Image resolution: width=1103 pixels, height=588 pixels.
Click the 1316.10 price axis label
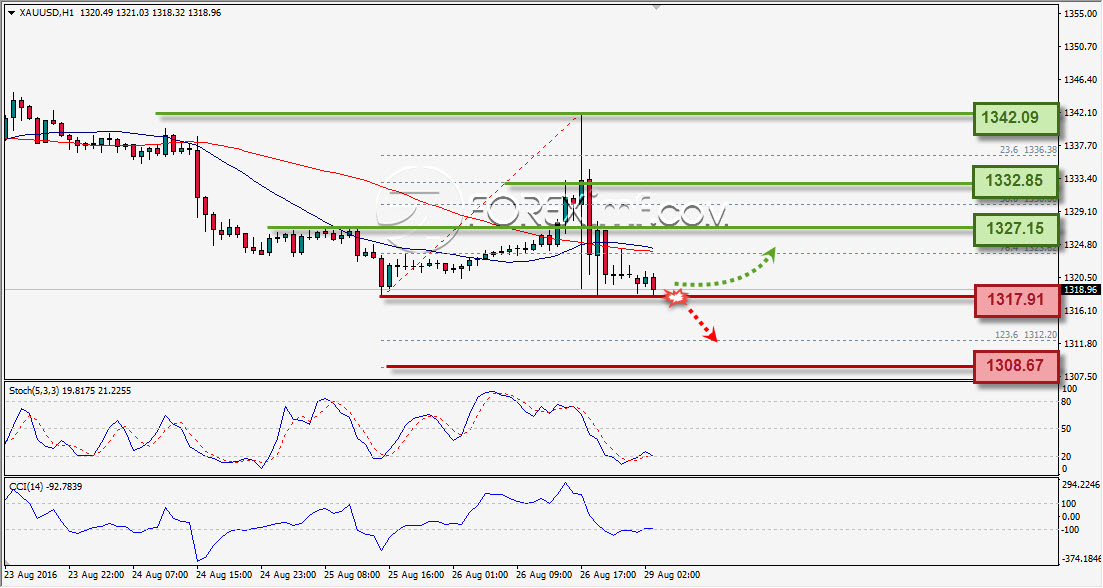[1080, 310]
